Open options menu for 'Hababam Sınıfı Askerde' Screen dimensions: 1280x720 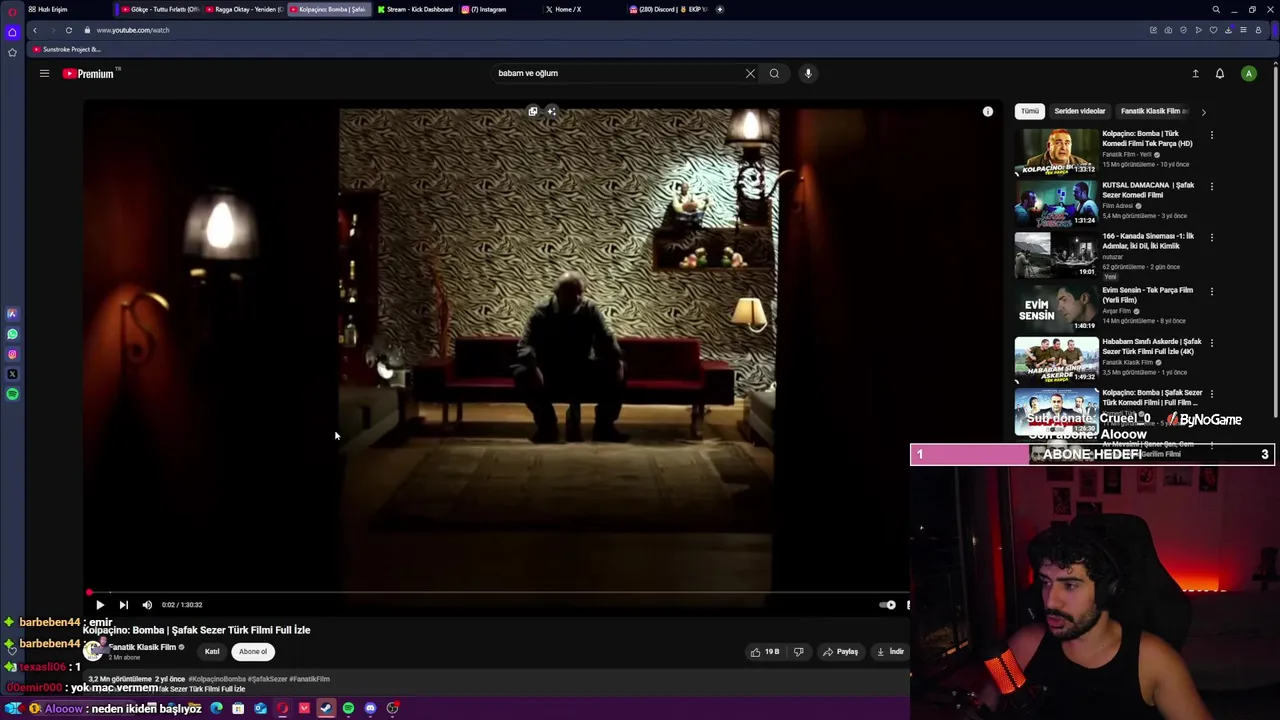click(x=1212, y=343)
